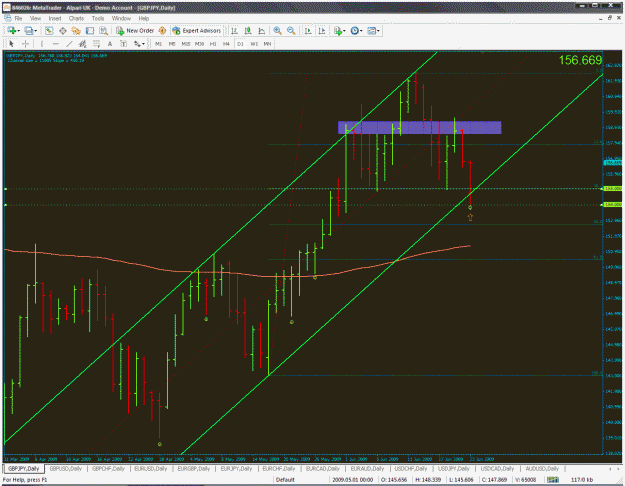Switch chart to Bar Chart mode

[234, 31]
